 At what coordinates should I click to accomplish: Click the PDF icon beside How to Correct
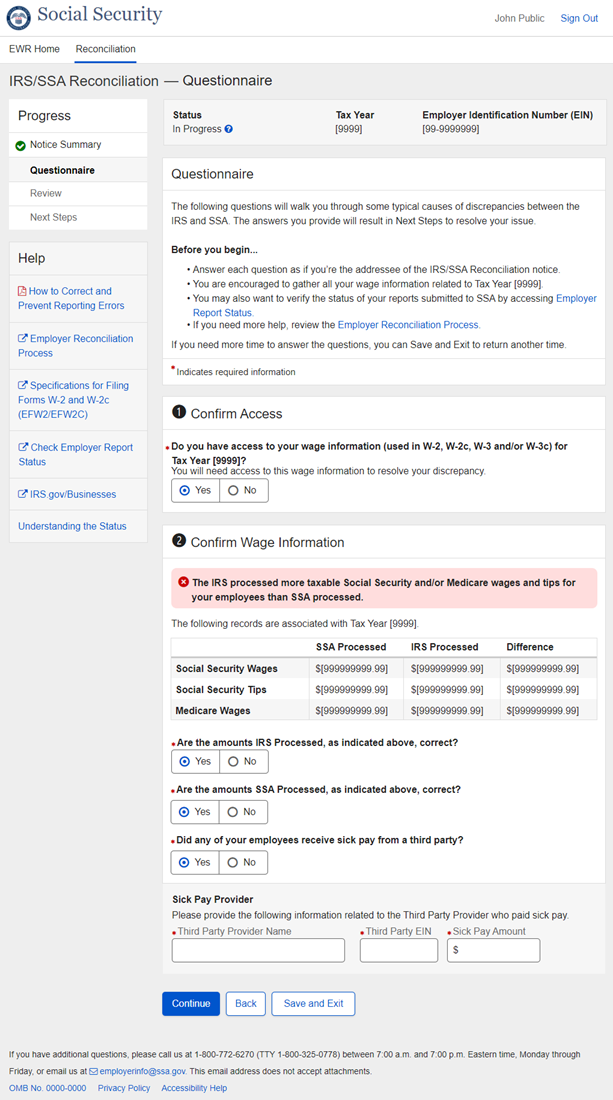coord(22,292)
